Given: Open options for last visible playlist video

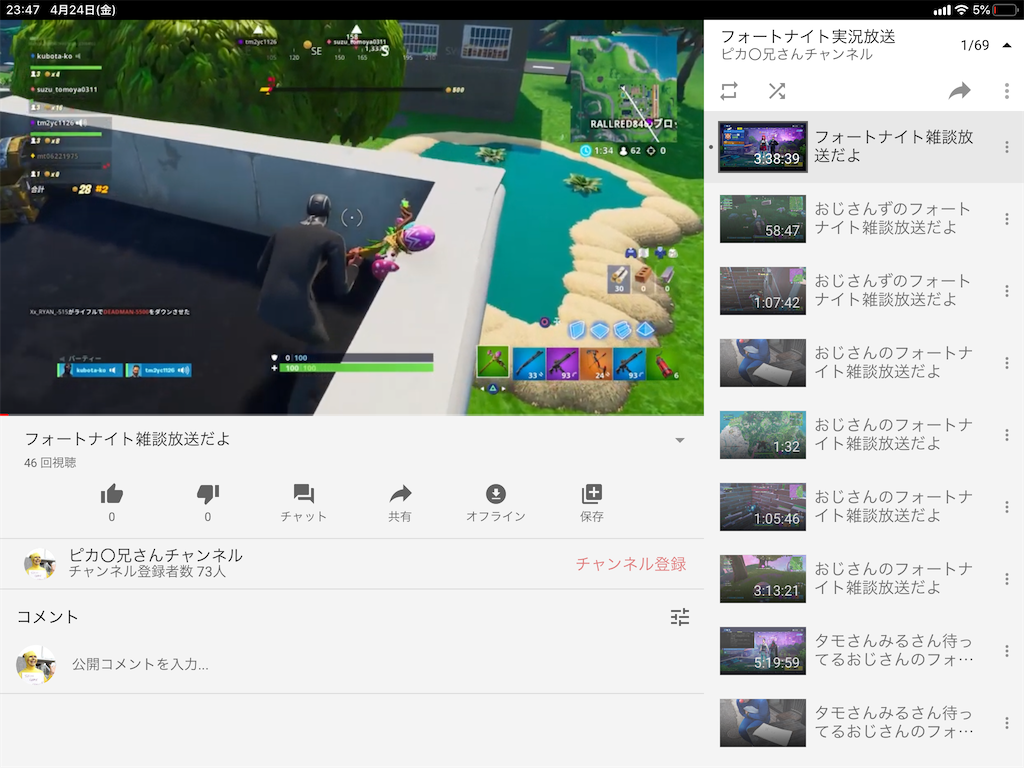Looking at the screenshot, I should pyautogui.click(x=1006, y=723).
